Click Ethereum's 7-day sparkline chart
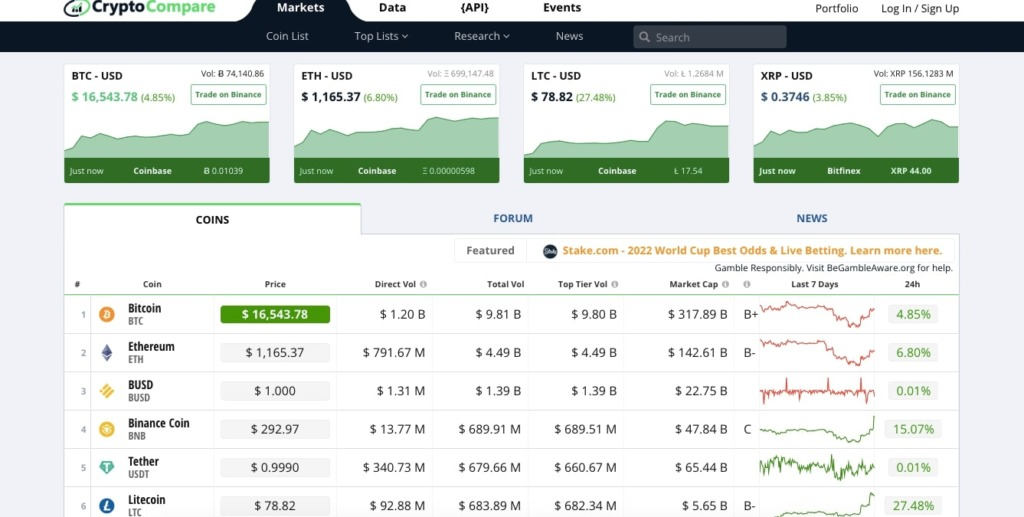1024x517 pixels. [x=817, y=352]
